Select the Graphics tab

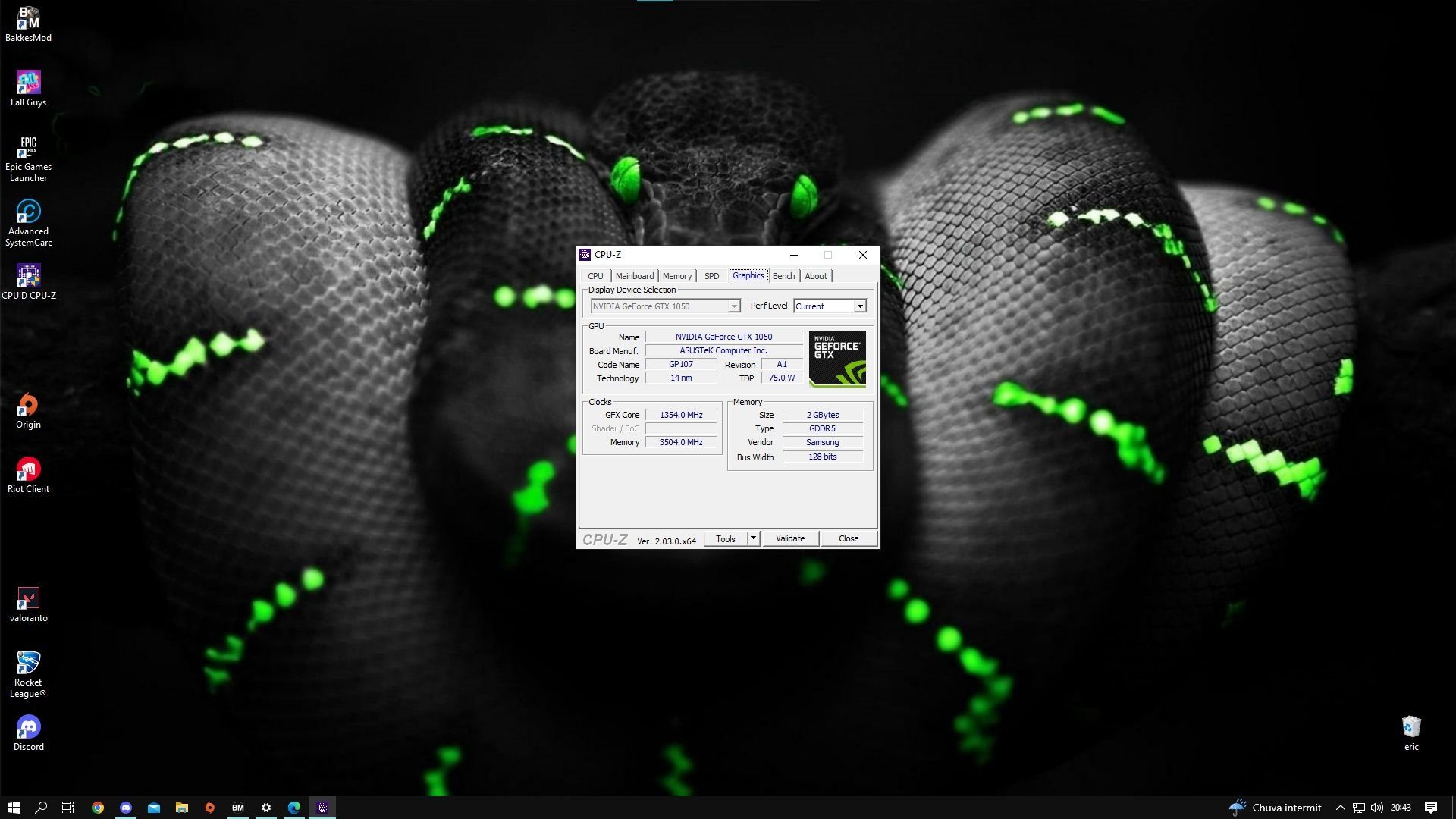[748, 275]
